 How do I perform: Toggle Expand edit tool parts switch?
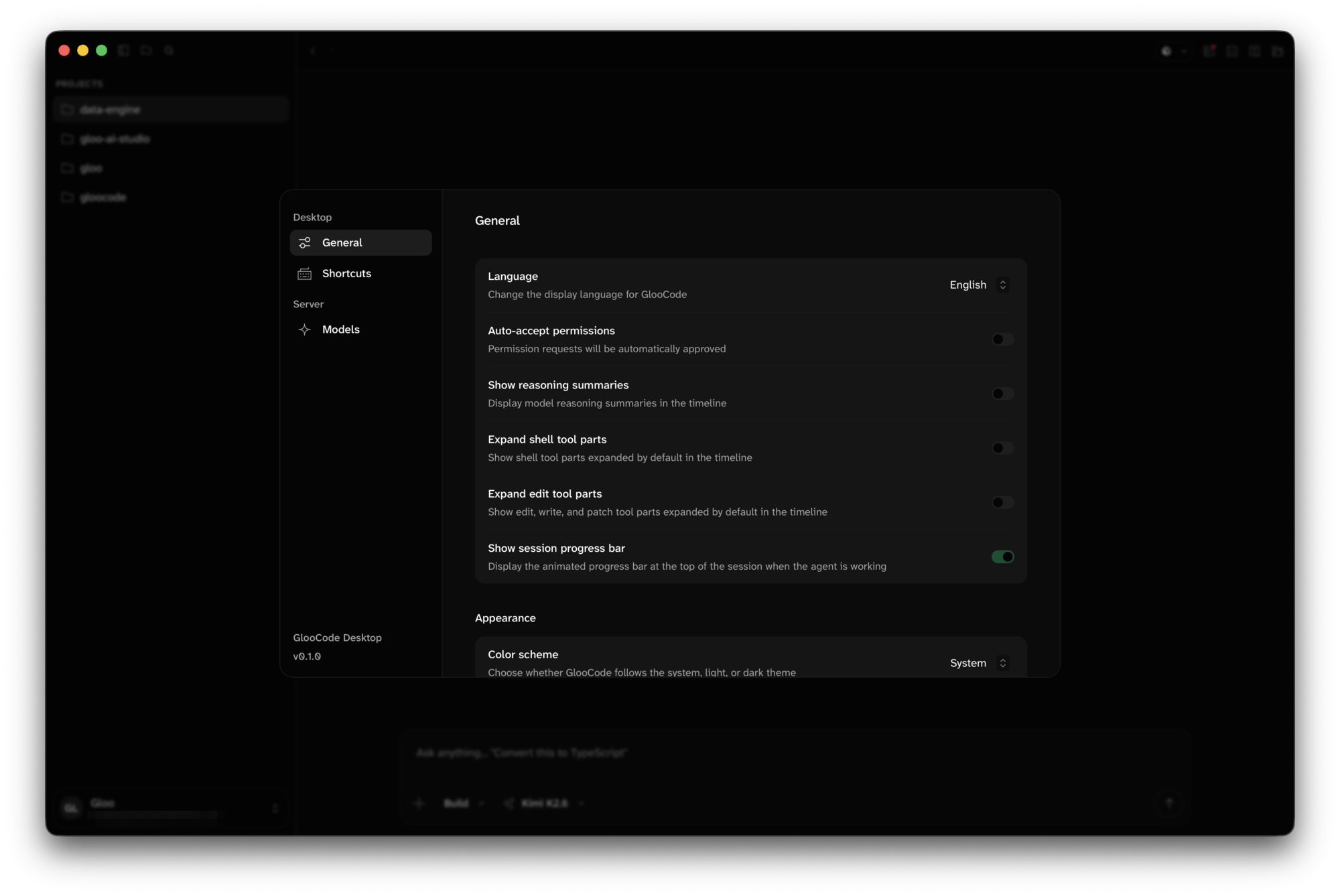point(1002,502)
